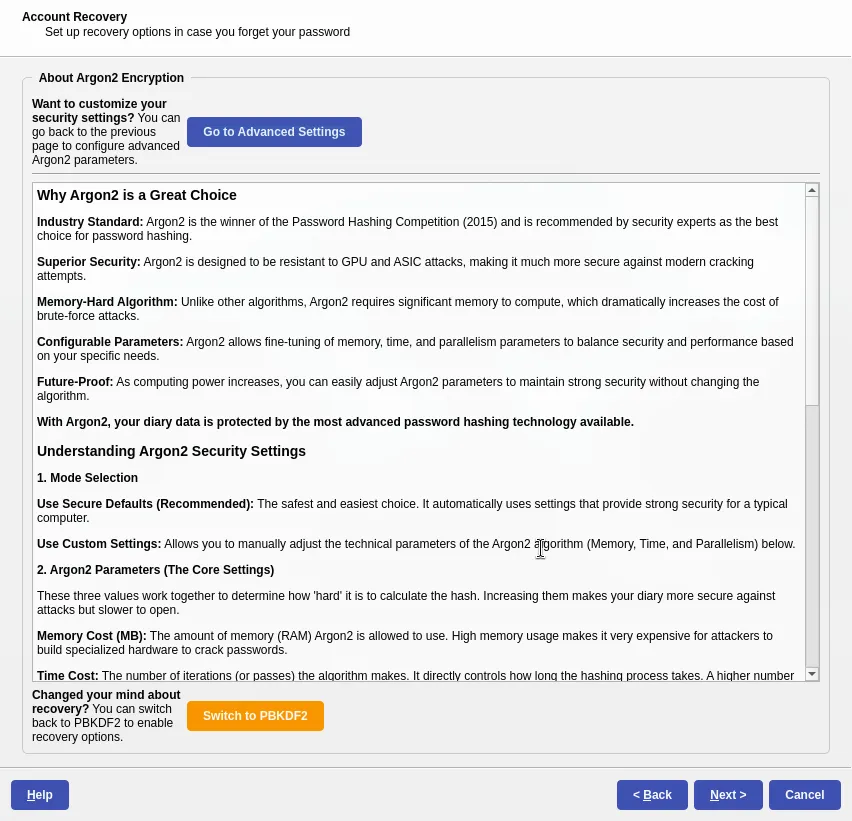Image resolution: width=852 pixels, height=821 pixels.
Task: Click the 'Why Argon2 is a Great Choice' heading
Action: (x=137, y=195)
